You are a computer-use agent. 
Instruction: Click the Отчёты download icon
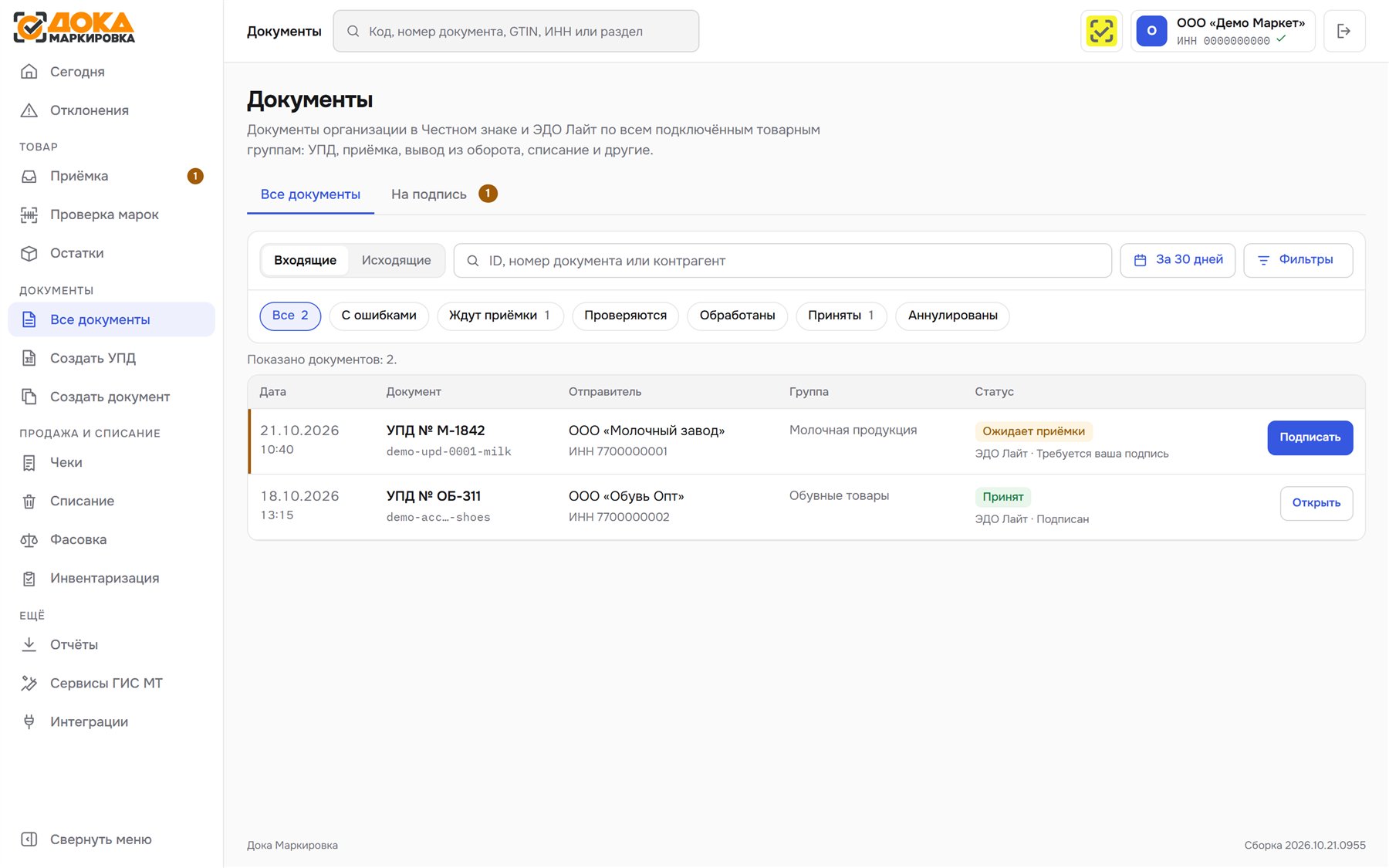(29, 644)
